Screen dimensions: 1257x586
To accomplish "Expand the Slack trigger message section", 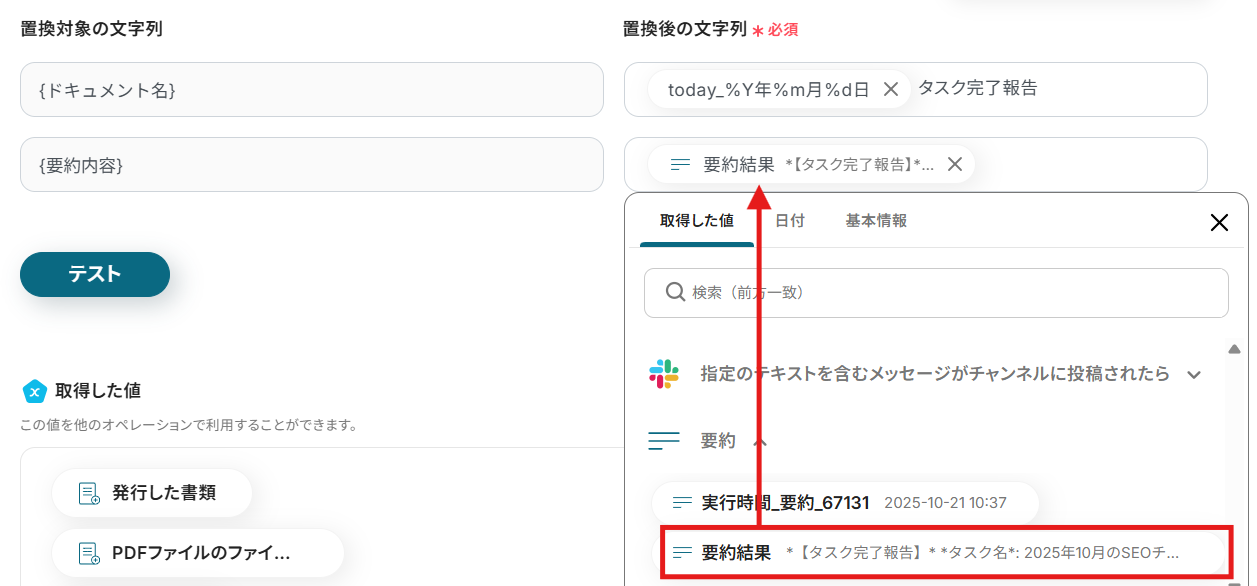I will tap(1193, 375).
